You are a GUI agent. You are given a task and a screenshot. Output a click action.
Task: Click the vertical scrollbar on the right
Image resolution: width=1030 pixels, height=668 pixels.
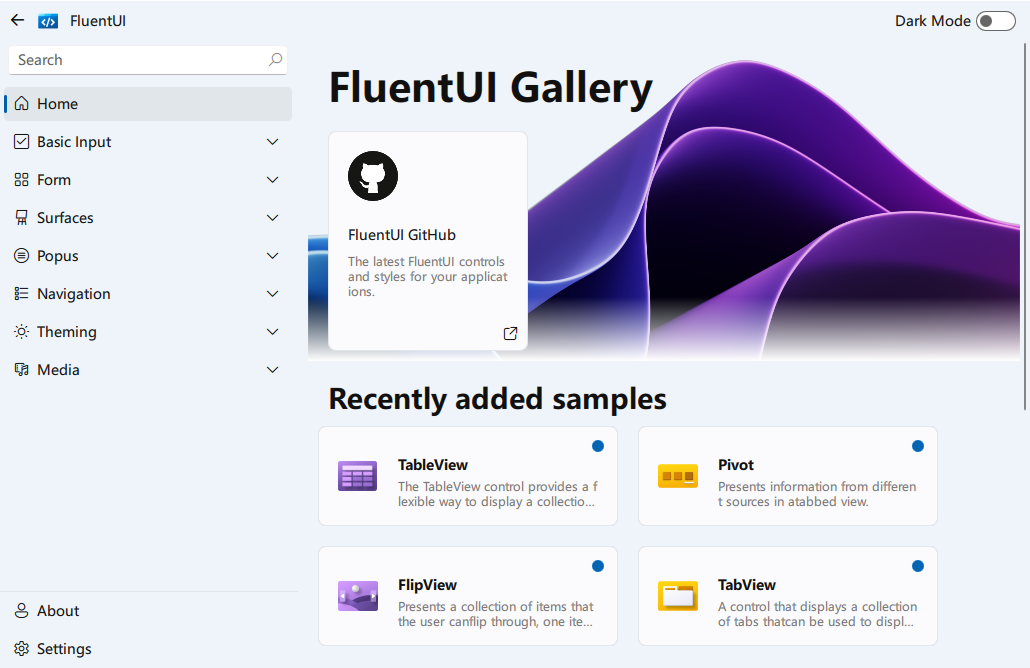click(x=1025, y=227)
